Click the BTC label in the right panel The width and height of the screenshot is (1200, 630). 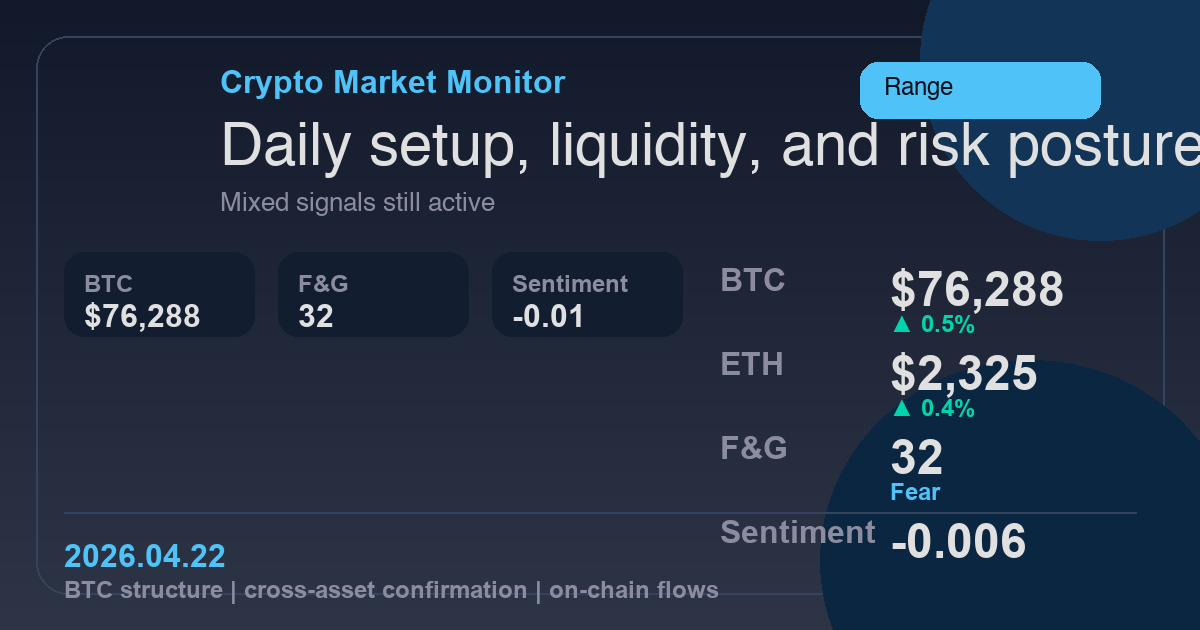click(x=753, y=281)
